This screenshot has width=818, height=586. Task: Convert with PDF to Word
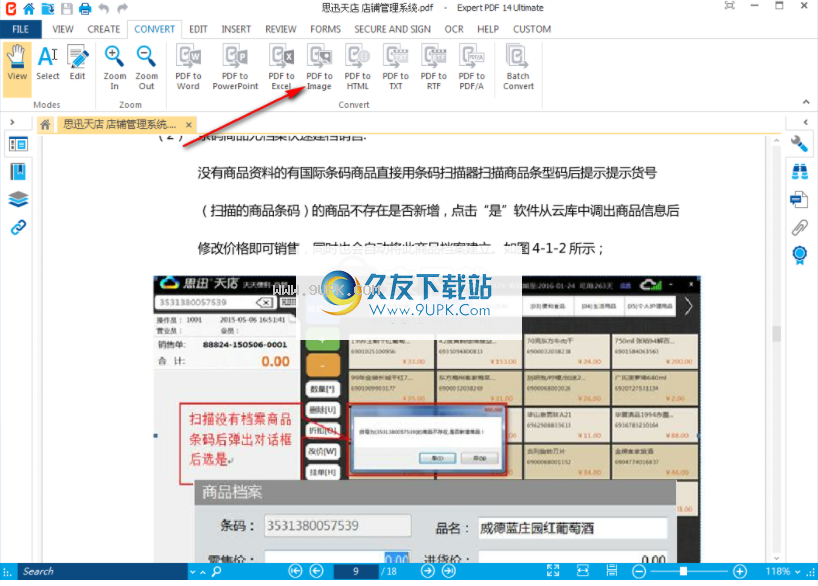pyautogui.click(x=188, y=68)
